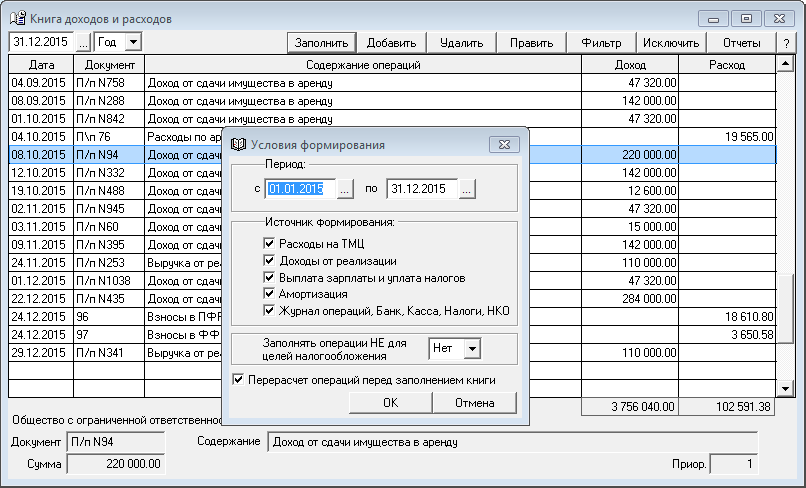Confirm dialog with the OK button

(391, 403)
